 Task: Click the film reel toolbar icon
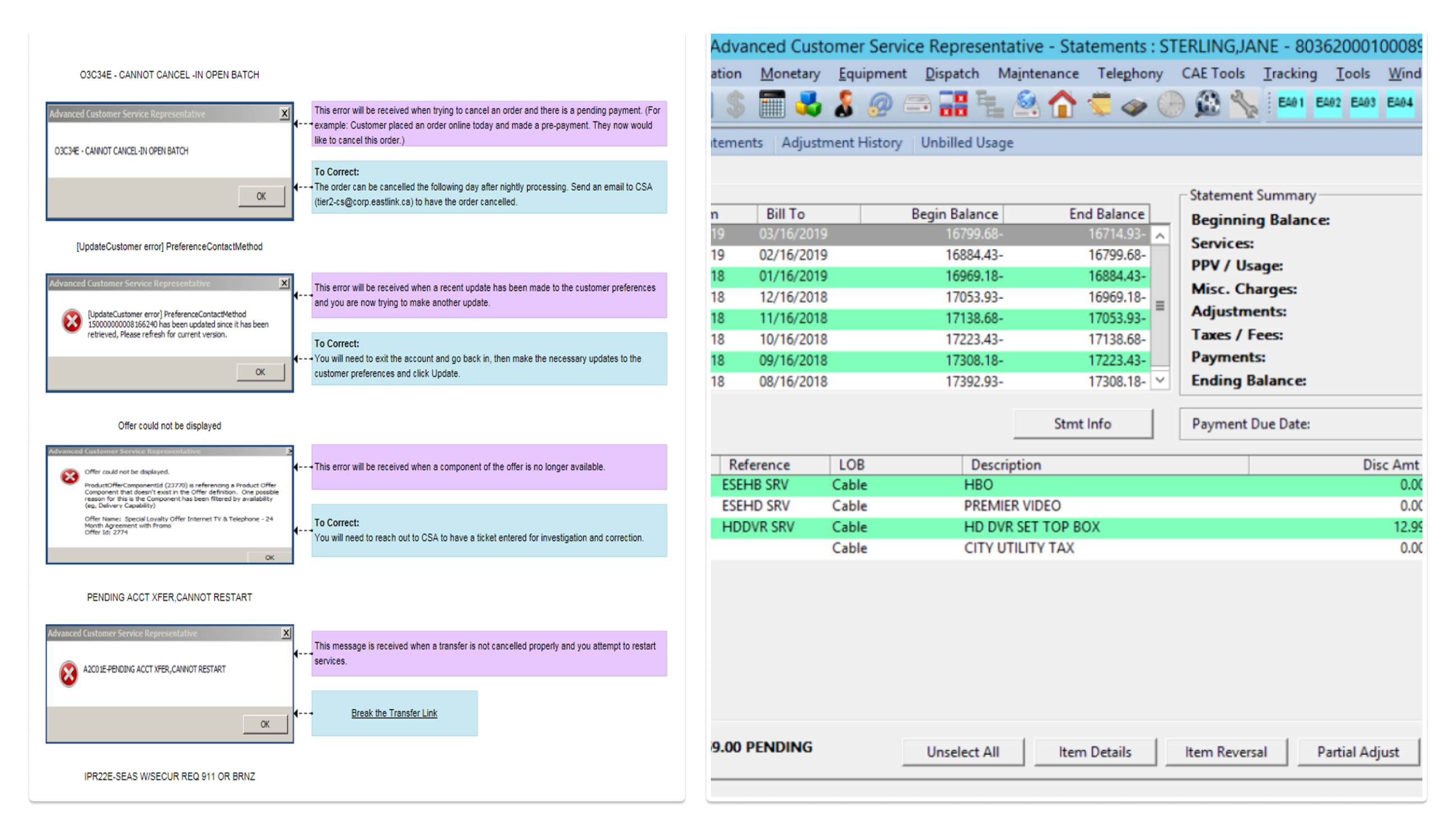[1207, 104]
